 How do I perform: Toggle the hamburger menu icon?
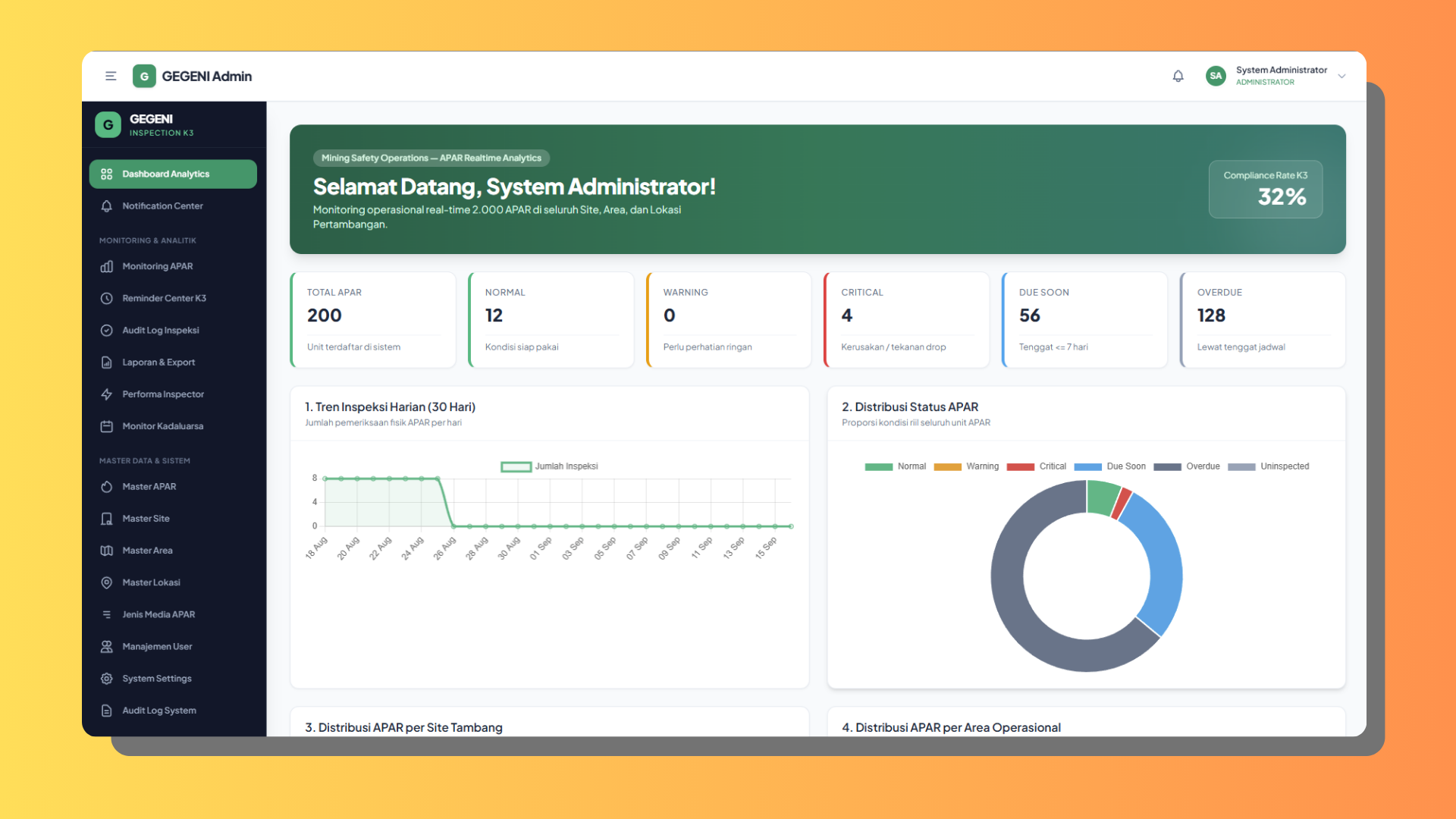tap(111, 76)
